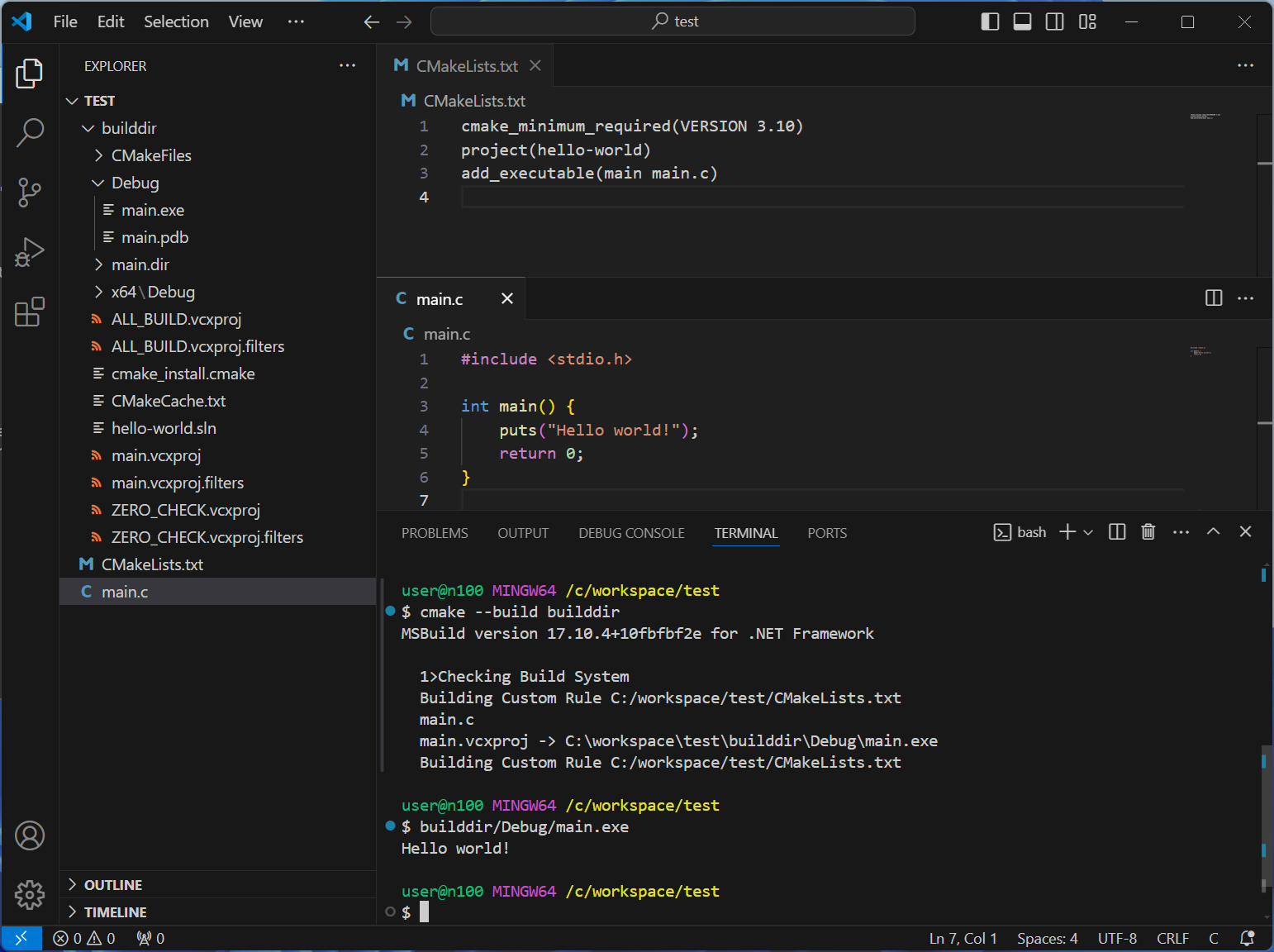Expand the OUTLINE section
The width and height of the screenshot is (1274, 952).
(112, 885)
